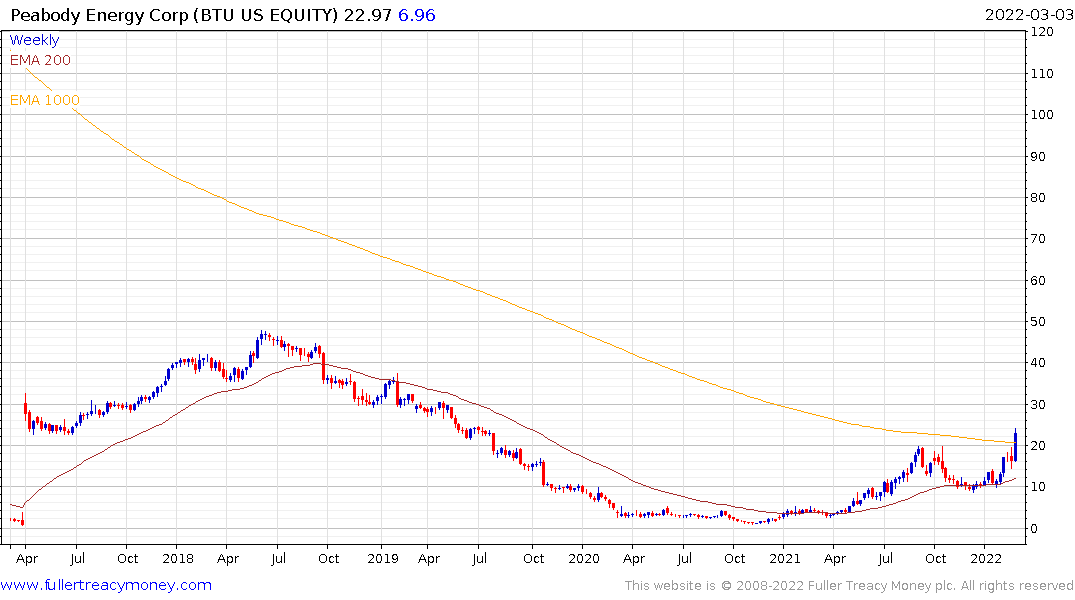Click the y-axis label 30
1075x600 pixels.
1039,405
